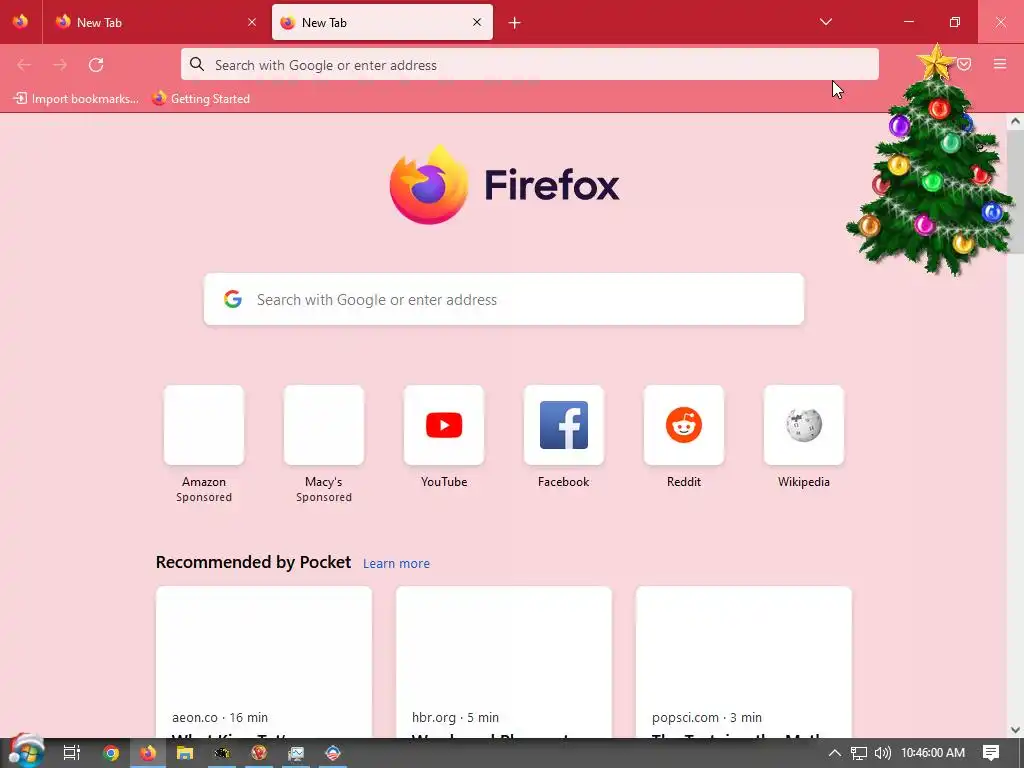Open Task View on the taskbar
Image resolution: width=1024 pixels, height=768 pixels.
coord(72,753)
